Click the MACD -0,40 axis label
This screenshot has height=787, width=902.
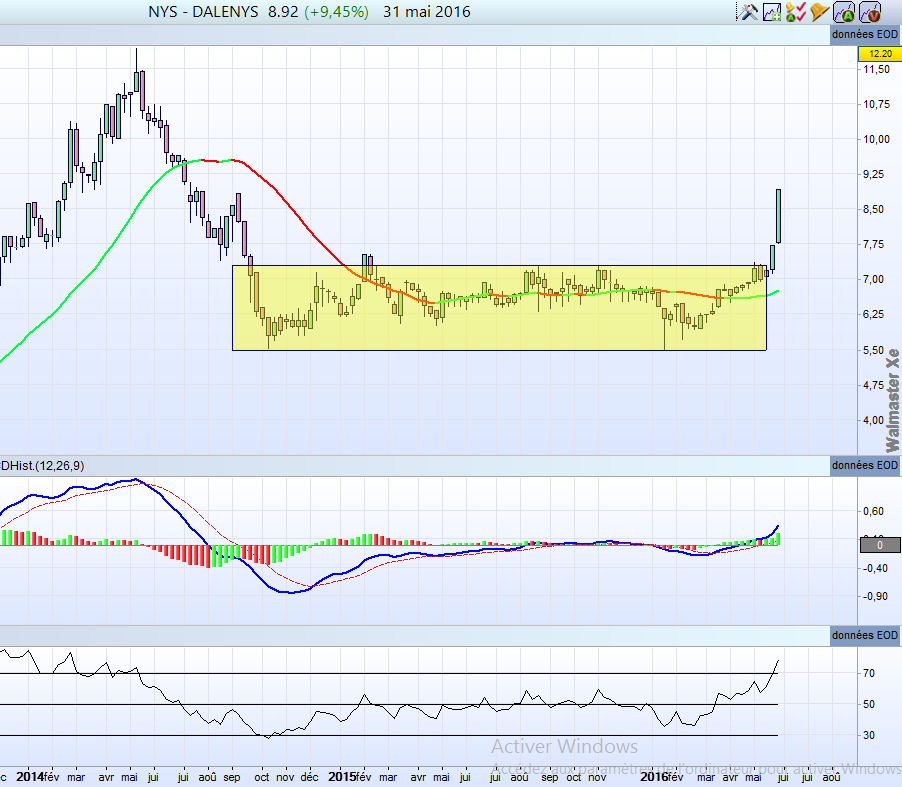tap(874, 568)
